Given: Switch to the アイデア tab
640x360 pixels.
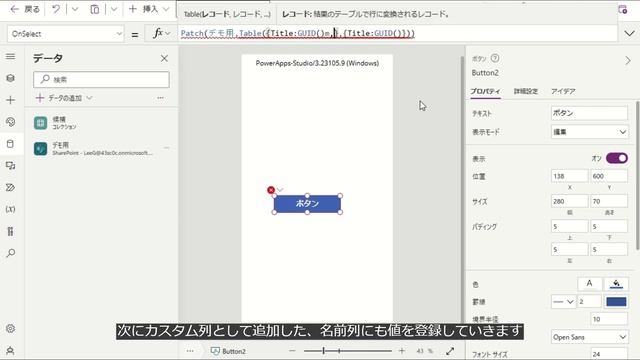Looking at the screenshot, I should click(x=563, y=91).
